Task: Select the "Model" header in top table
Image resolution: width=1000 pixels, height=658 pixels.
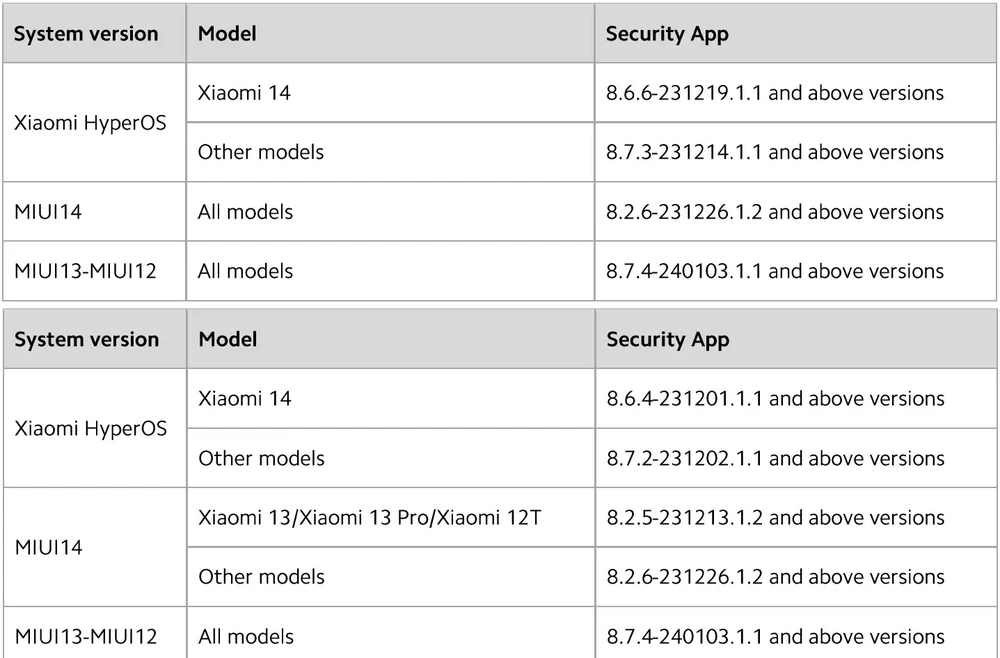Action: pos(227,34)
